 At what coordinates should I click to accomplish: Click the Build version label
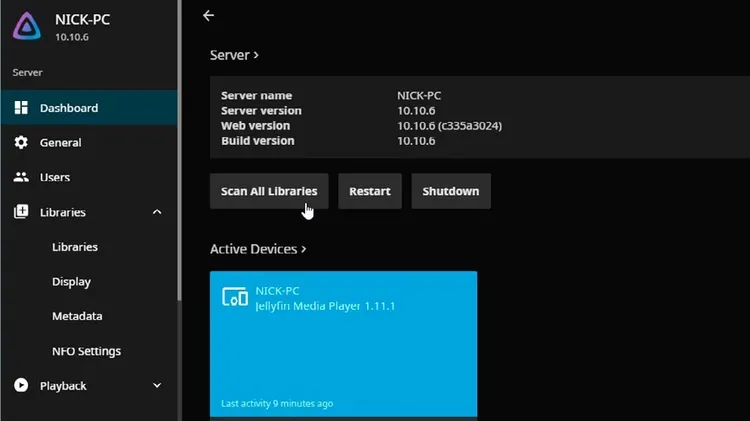coord(258,141)
